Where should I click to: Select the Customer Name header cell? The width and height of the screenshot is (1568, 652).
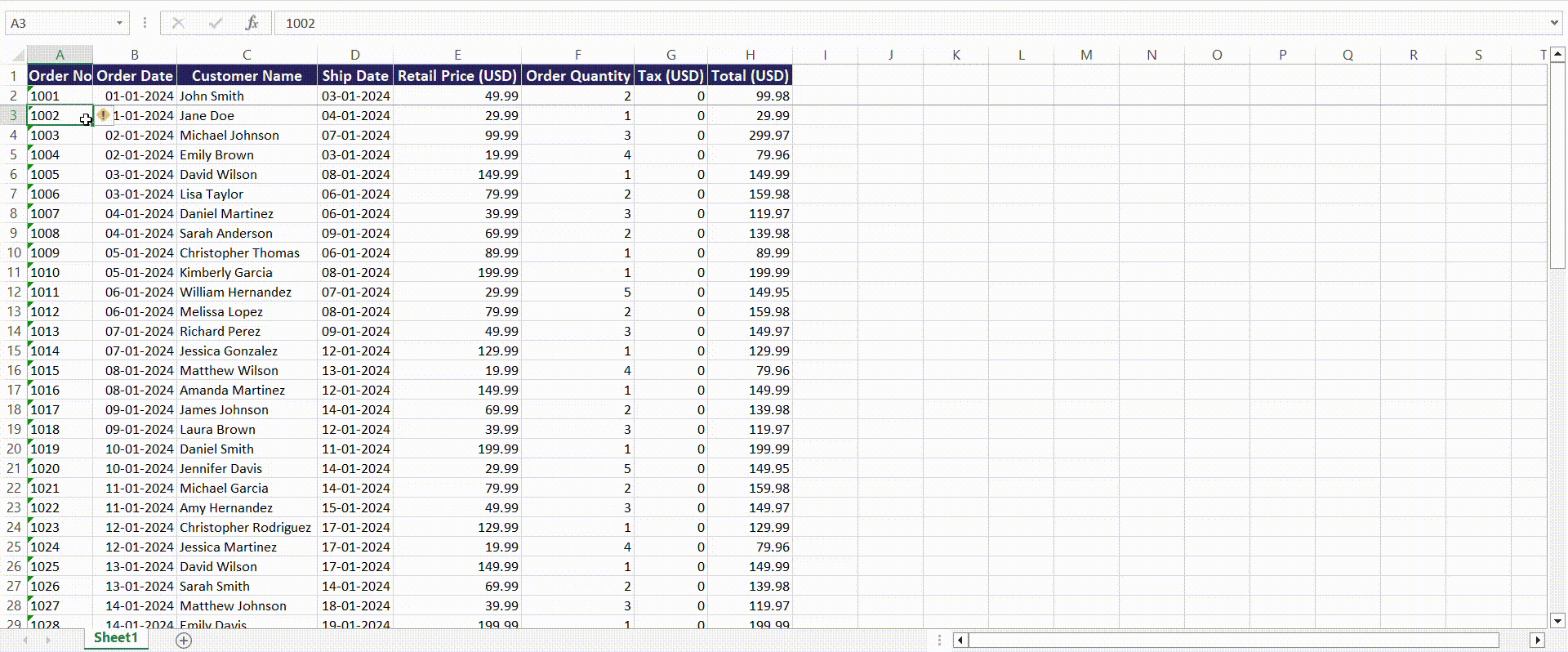247,75
